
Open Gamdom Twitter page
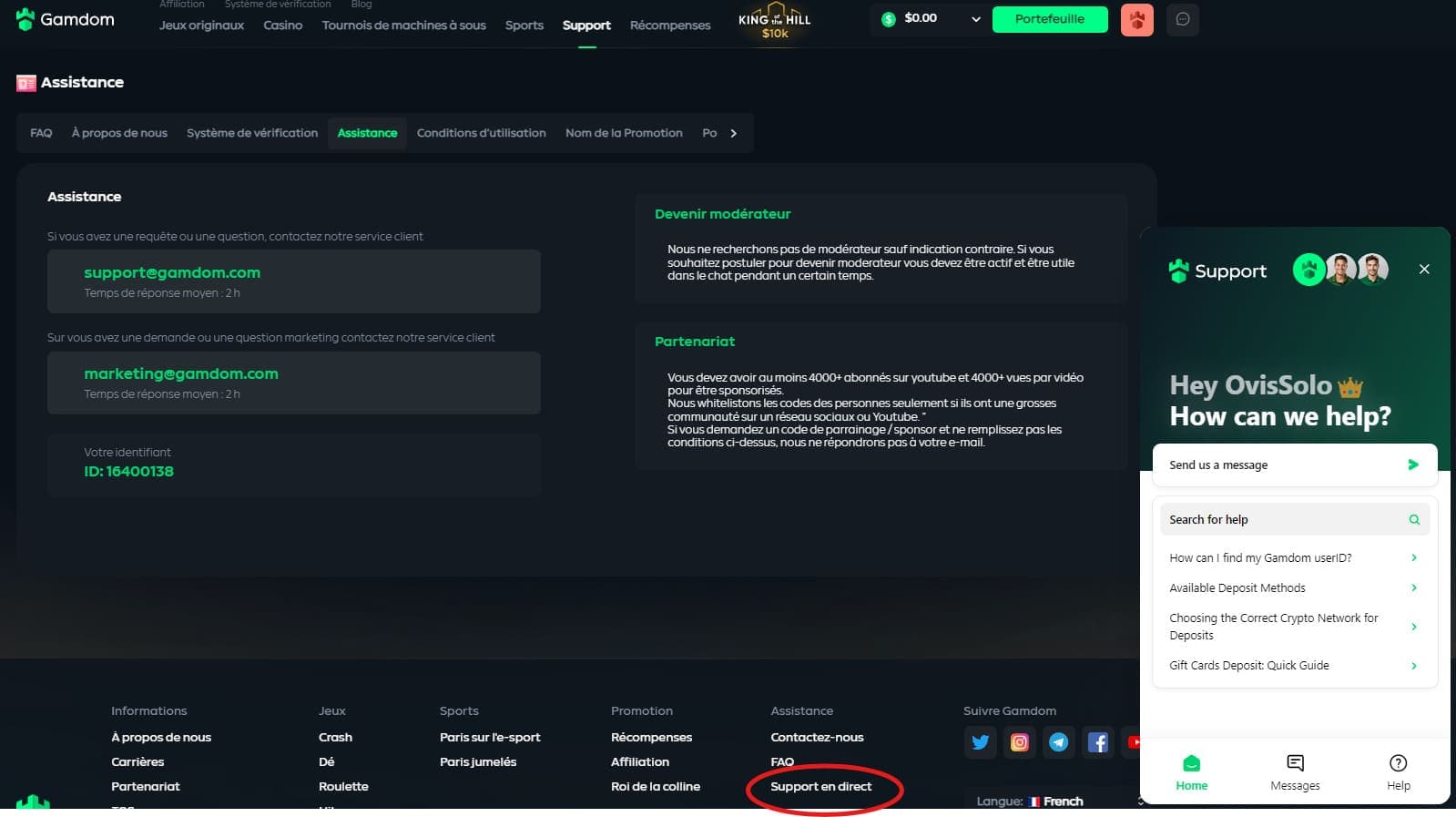pos(980,742)
